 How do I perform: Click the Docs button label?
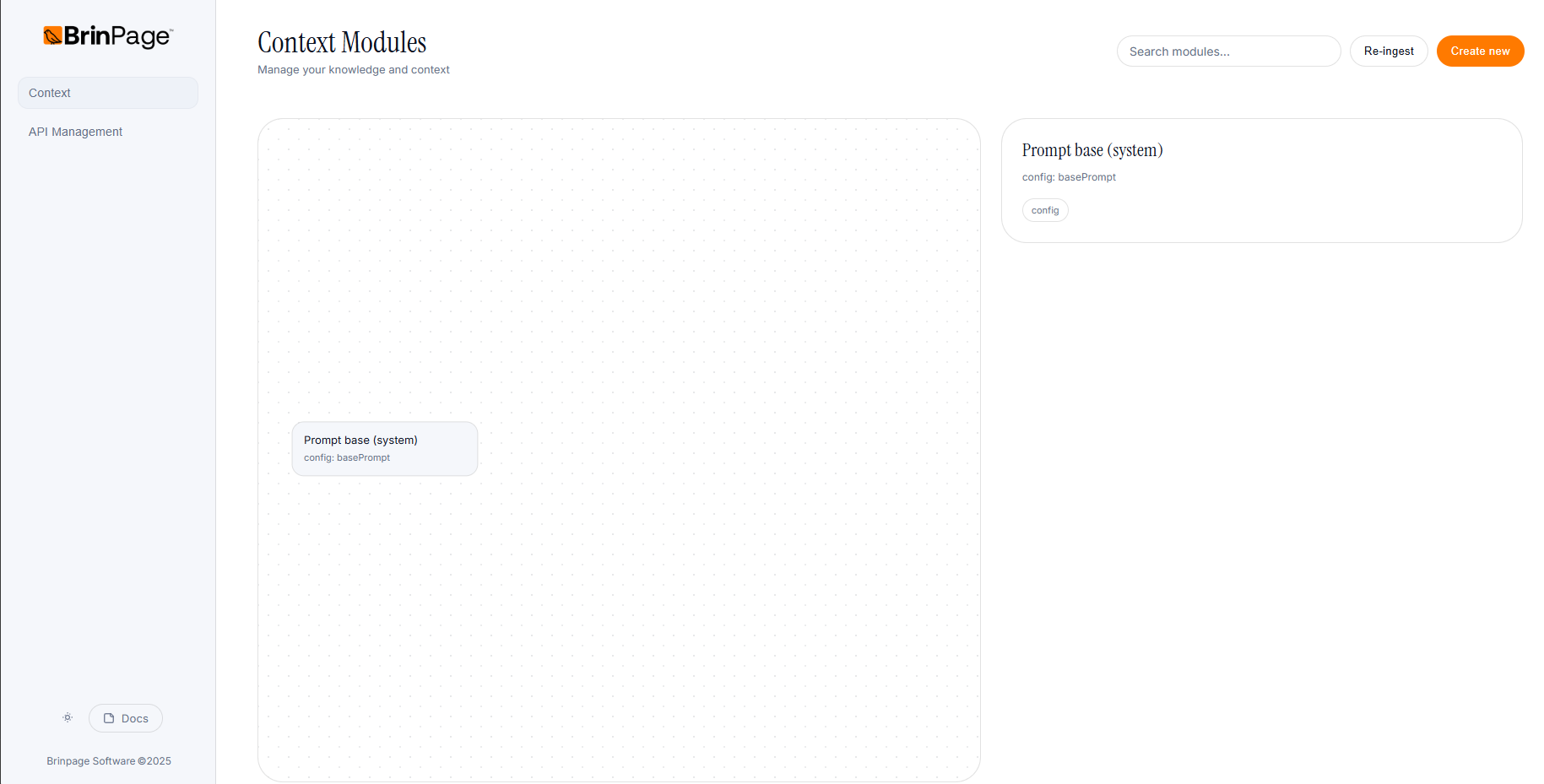[x=135, y=719]
